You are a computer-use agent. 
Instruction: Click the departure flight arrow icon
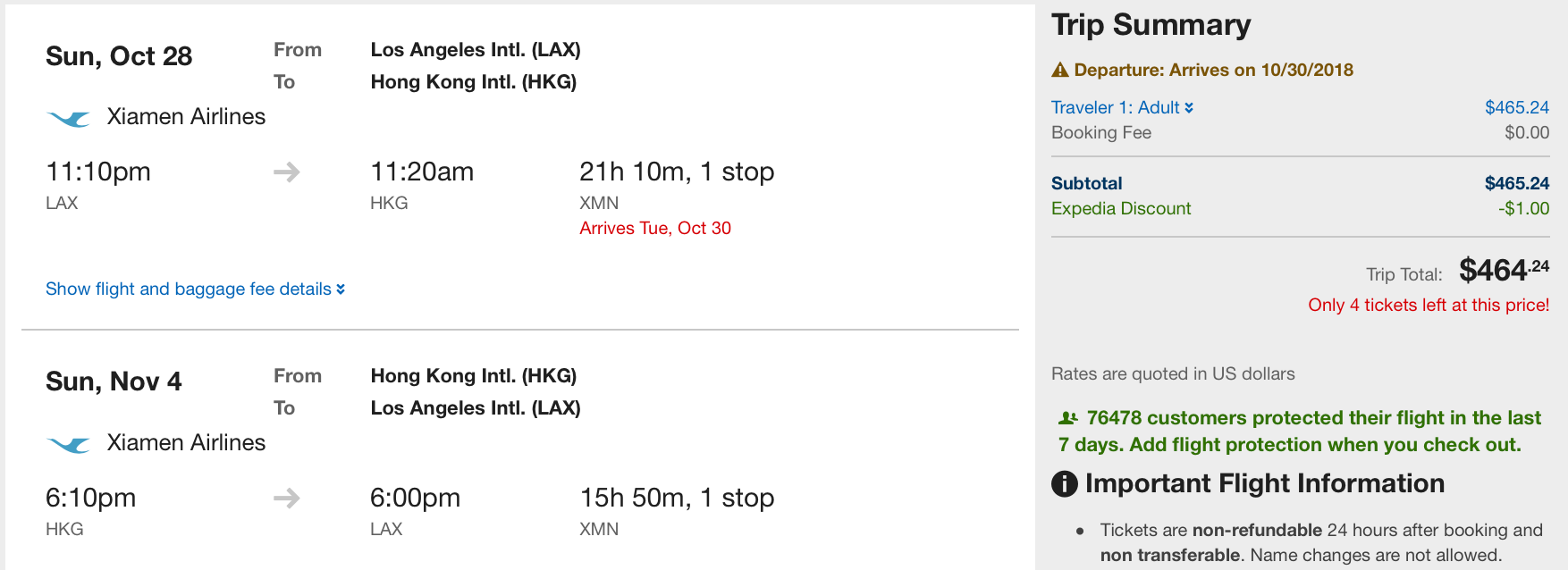pos(287,172)
